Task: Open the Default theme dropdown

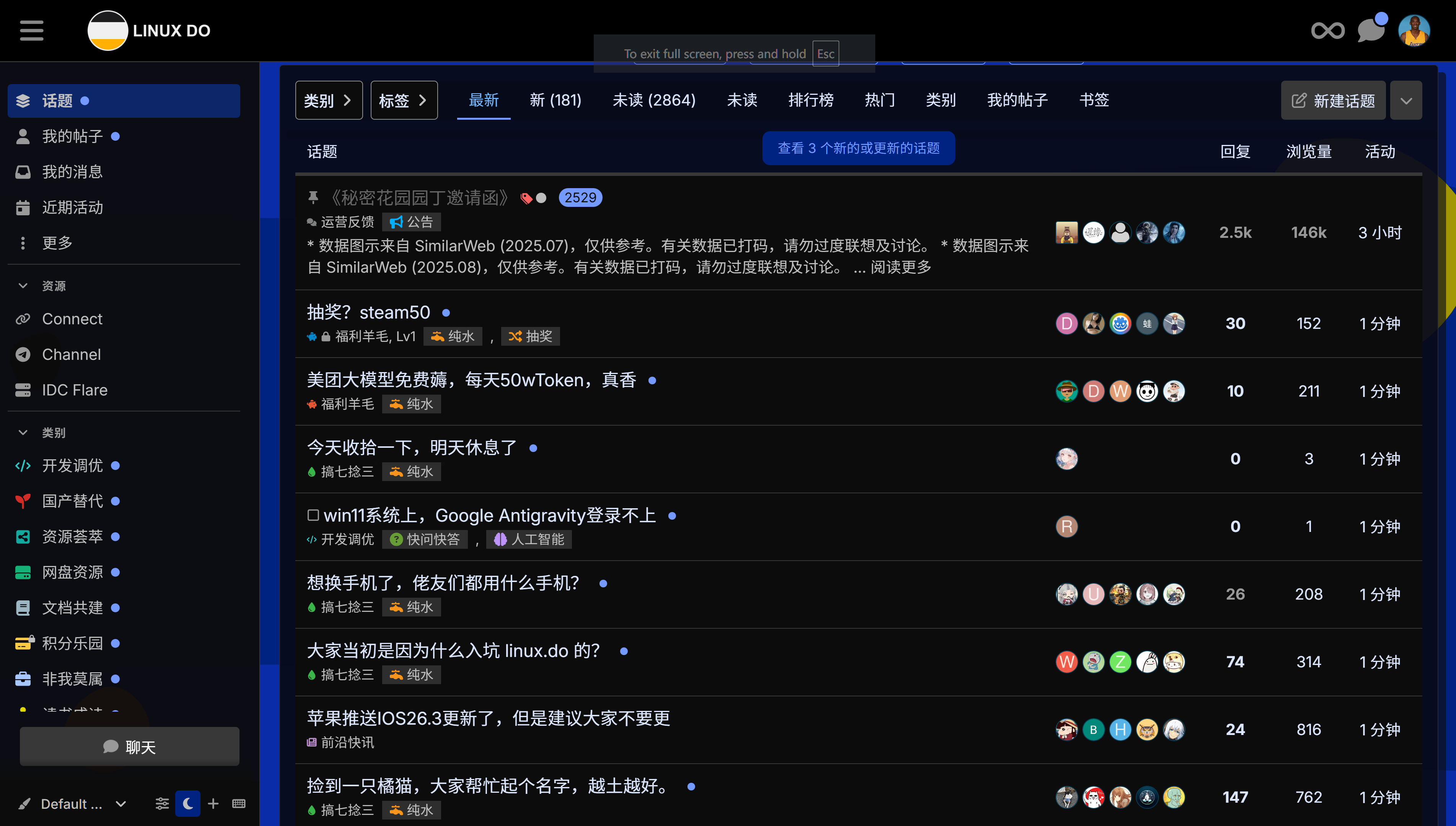Action: coord(72,803)
